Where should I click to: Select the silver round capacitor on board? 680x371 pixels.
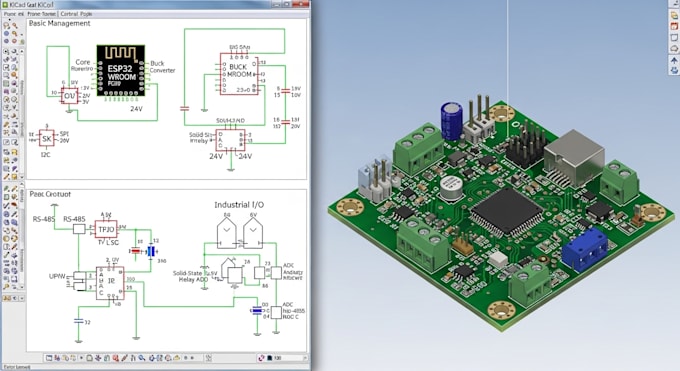(x=452, y=188)
